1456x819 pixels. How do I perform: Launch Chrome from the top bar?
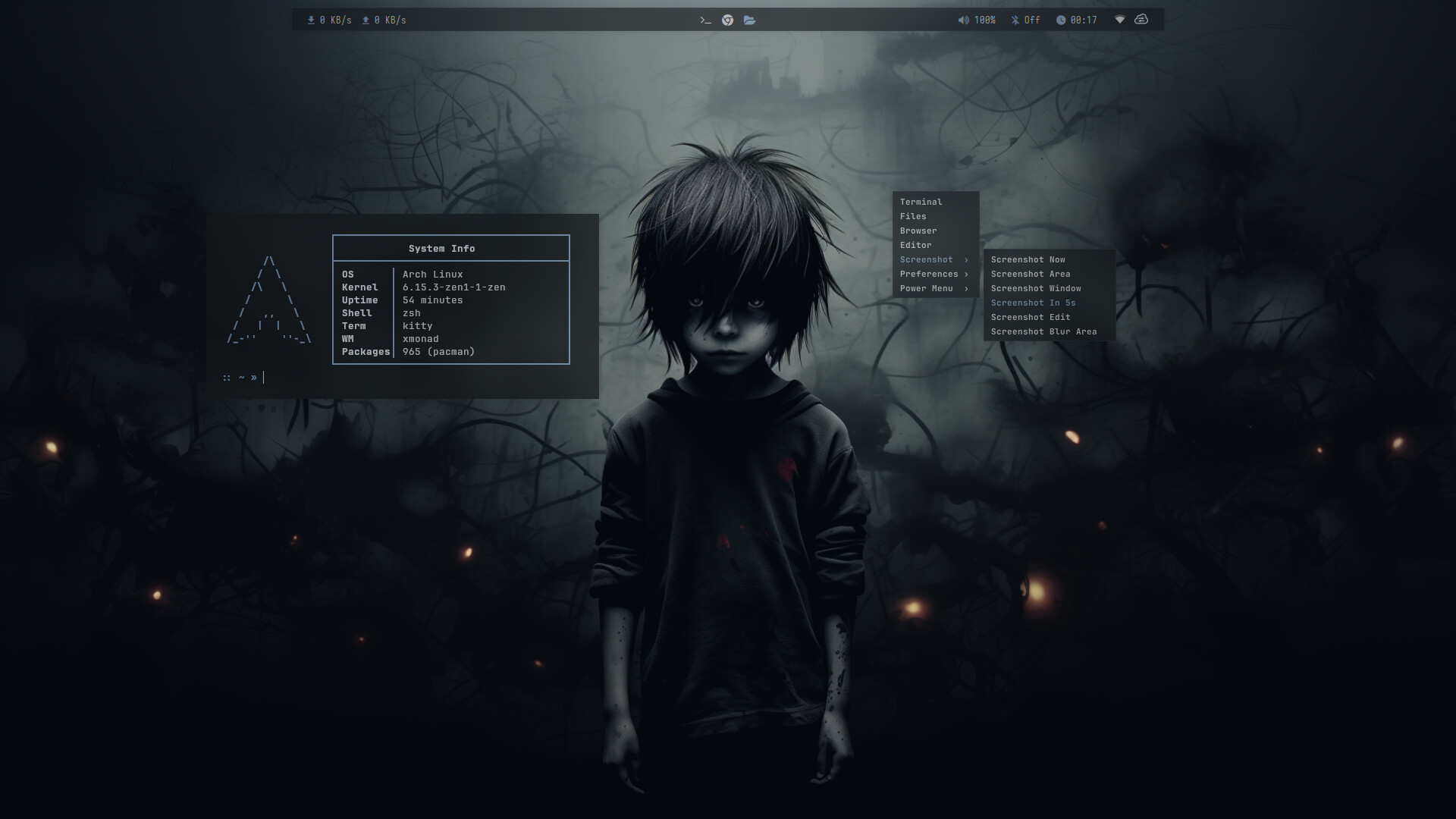click(x=727, y=20)
